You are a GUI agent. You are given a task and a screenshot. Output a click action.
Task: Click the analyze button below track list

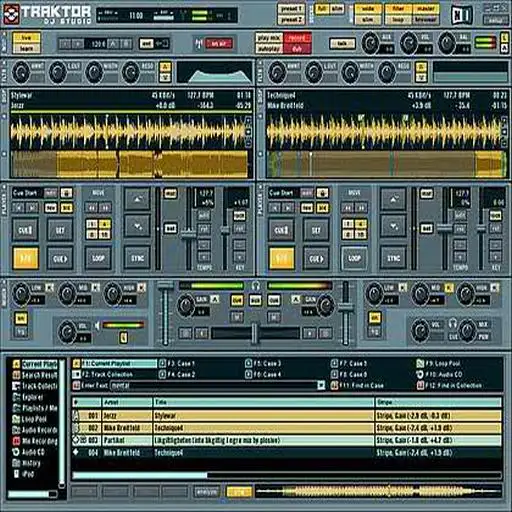207,492
